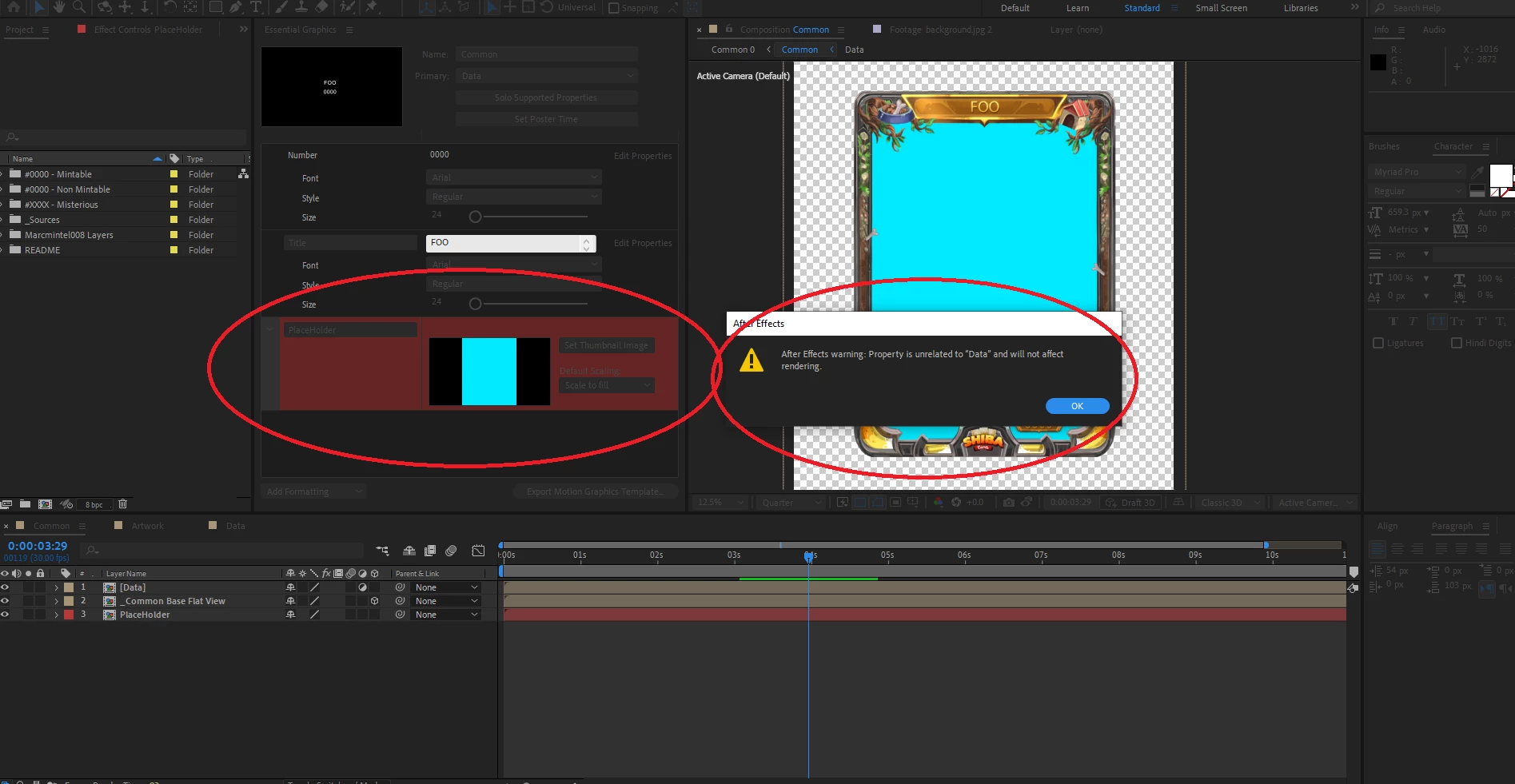1515x784 pixels.
Task: Create new folder in Project panel
Action: pyautogui.click(x=25, y=504)
